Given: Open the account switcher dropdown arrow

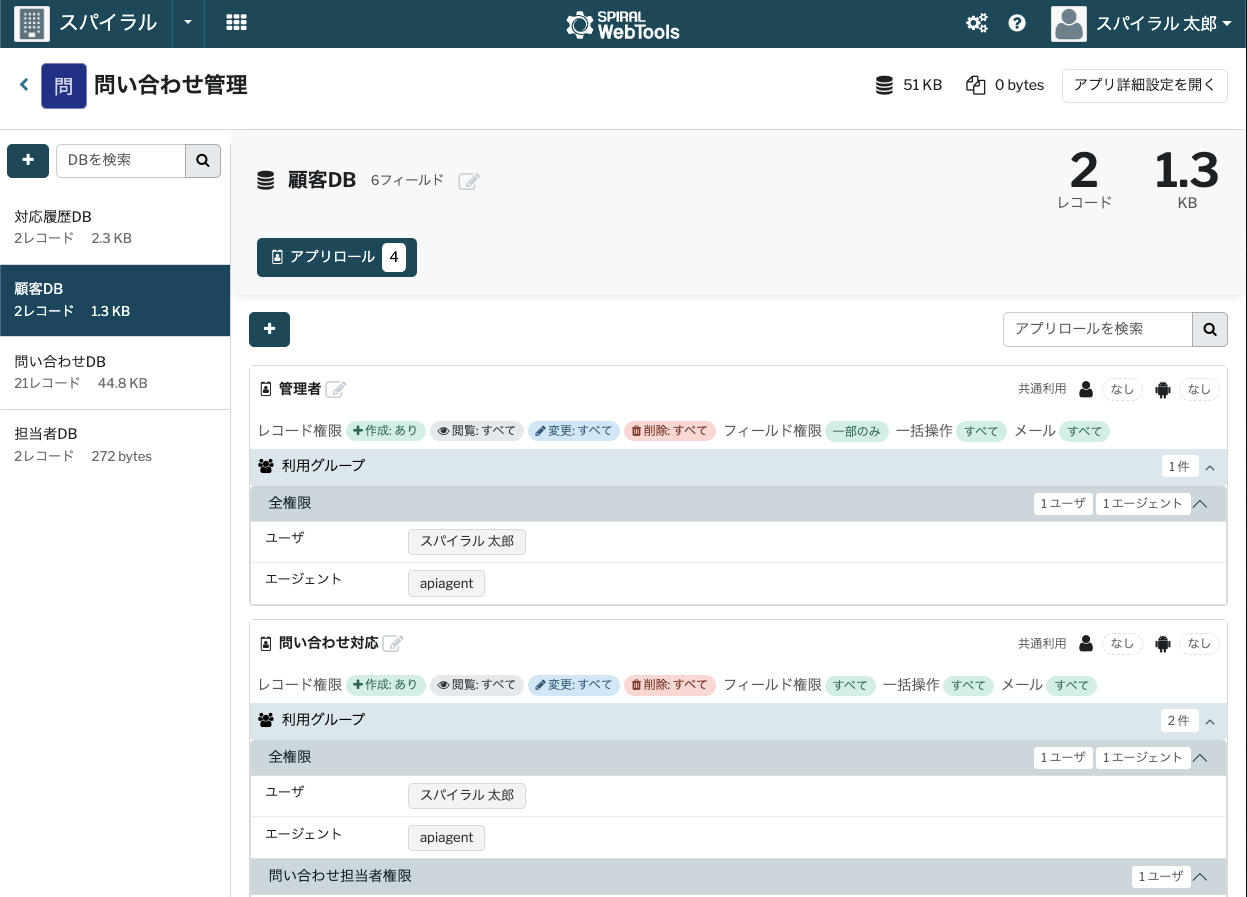Looking at the screenshot, I should [x=187, y=23].
